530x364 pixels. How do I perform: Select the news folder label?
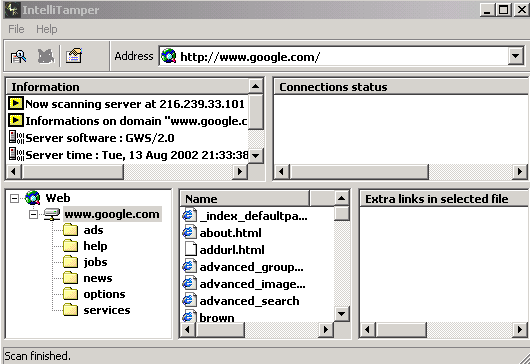[98, 278]
